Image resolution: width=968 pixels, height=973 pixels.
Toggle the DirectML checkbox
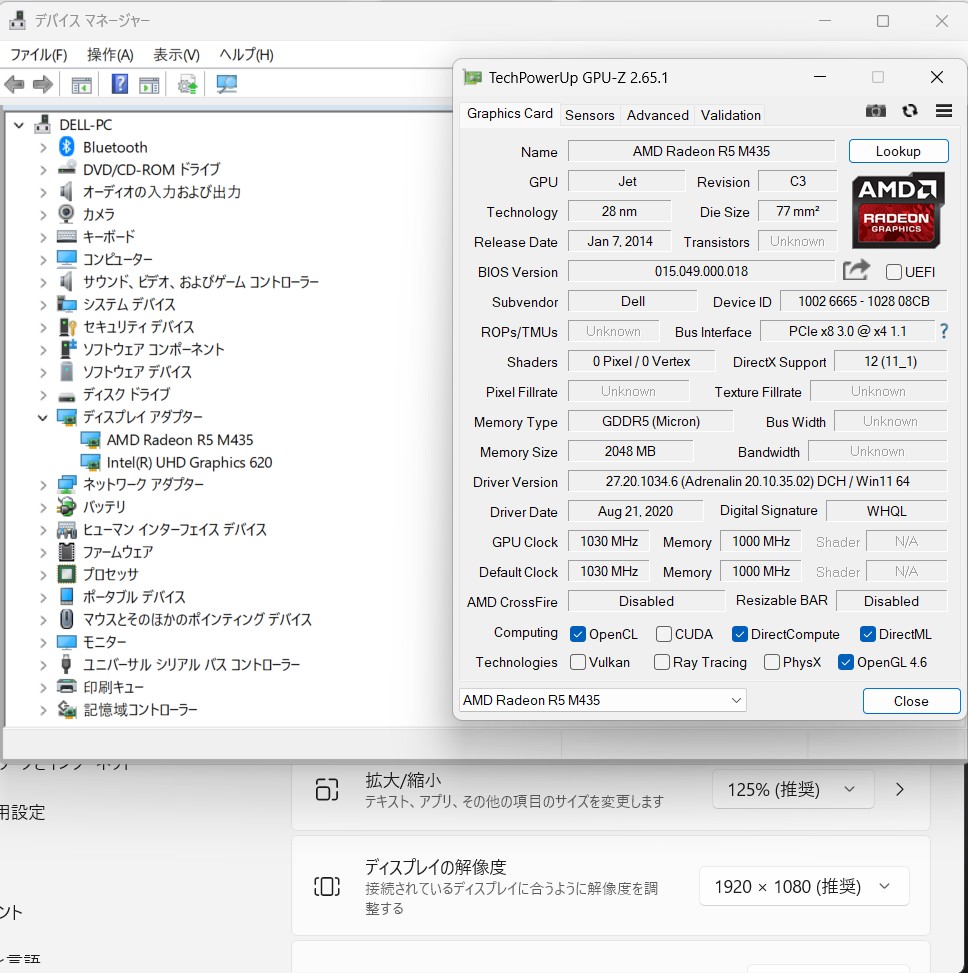coord(867,634)
